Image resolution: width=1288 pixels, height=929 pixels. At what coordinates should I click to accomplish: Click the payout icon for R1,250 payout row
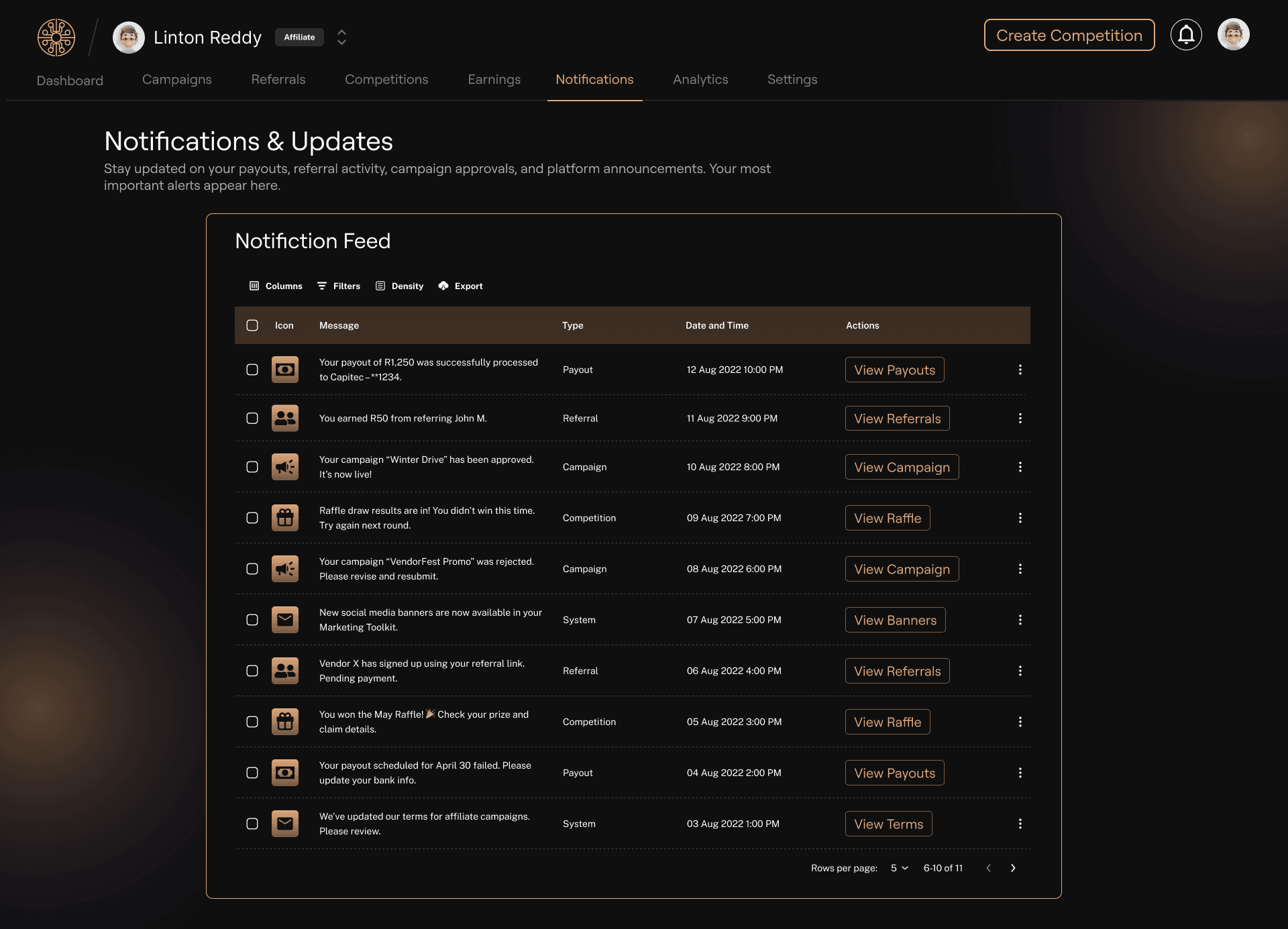tap(285, 370)
